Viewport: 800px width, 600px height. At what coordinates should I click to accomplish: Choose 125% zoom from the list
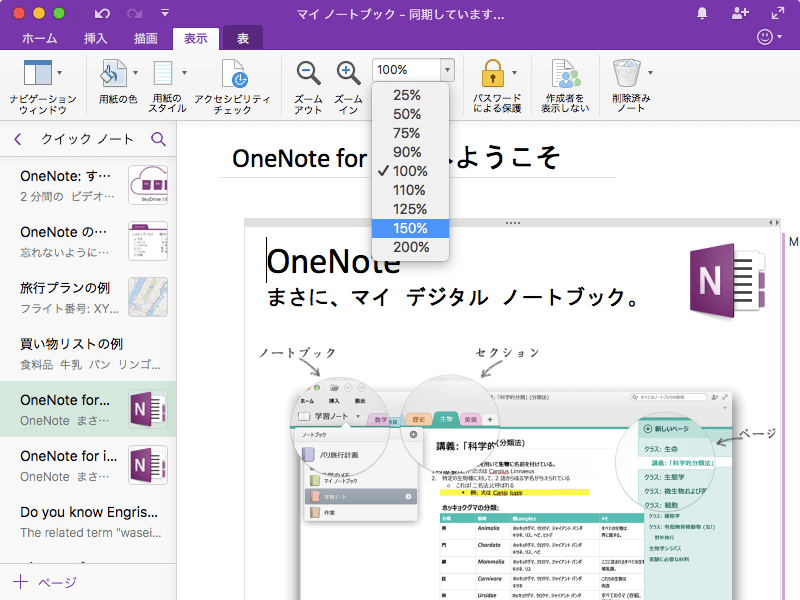click(410, 209)
